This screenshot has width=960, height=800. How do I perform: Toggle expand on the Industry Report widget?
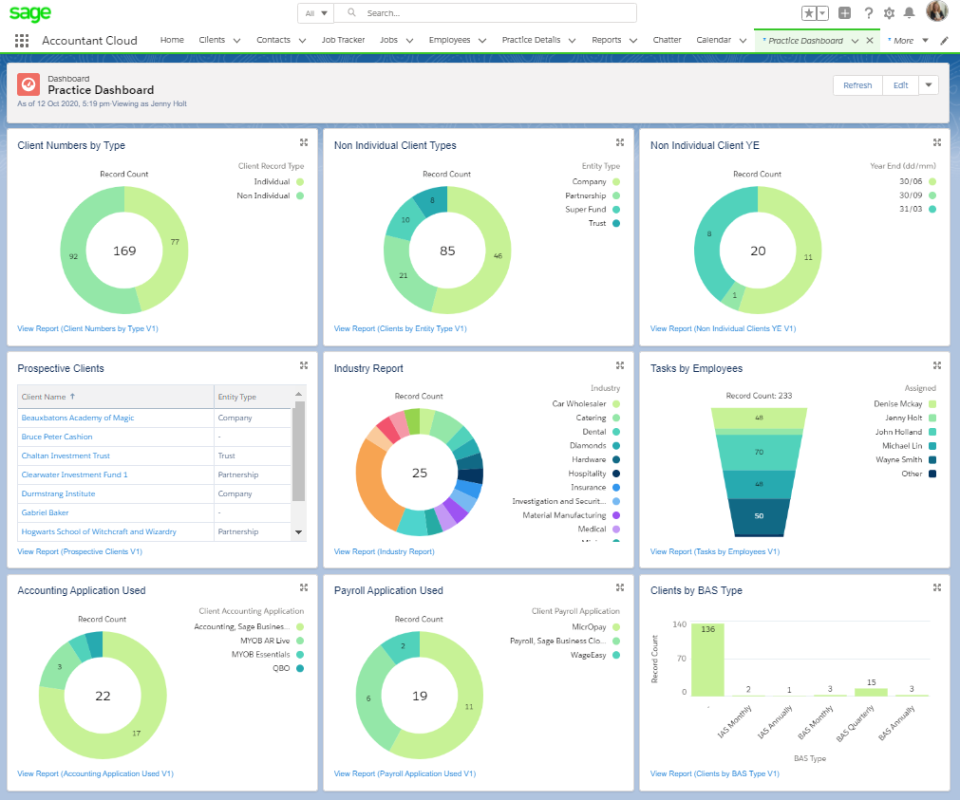click(620, 365)
